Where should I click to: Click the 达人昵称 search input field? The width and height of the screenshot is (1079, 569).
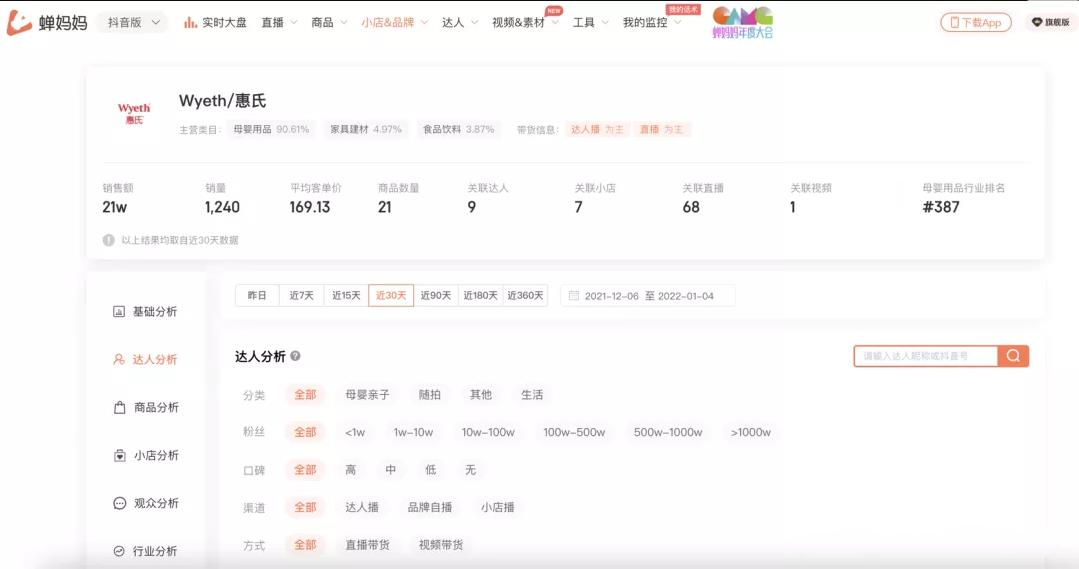926,356
